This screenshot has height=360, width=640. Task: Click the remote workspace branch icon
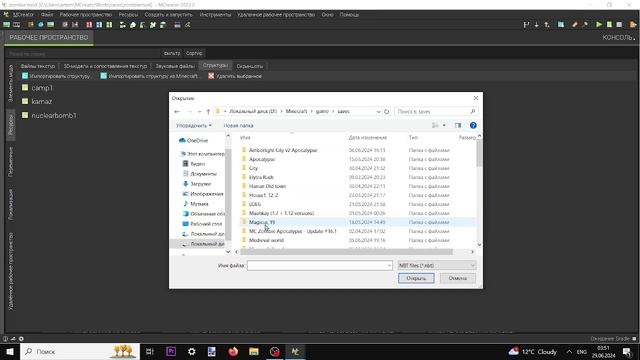[x=526, y=25]
